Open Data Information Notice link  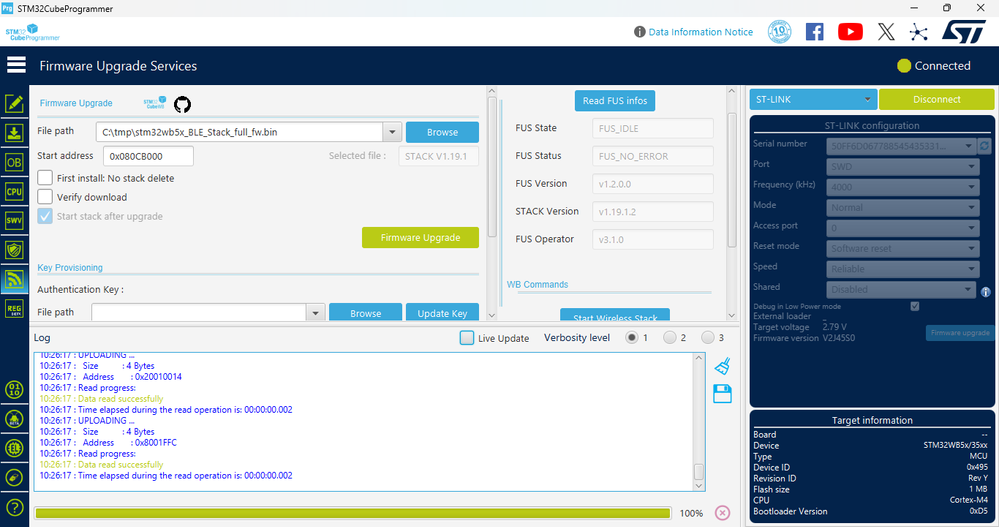(700, 32)
